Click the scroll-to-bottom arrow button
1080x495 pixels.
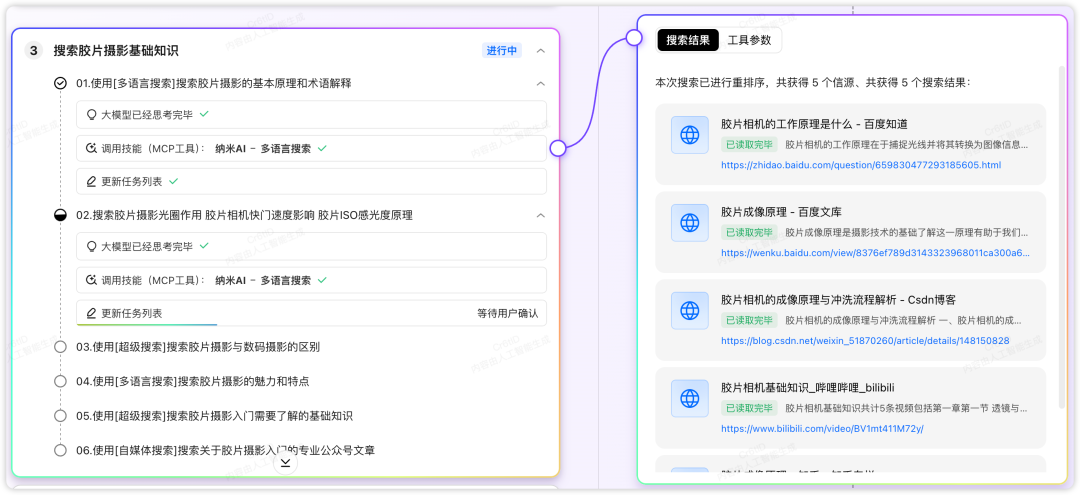(x=285, y=463)
